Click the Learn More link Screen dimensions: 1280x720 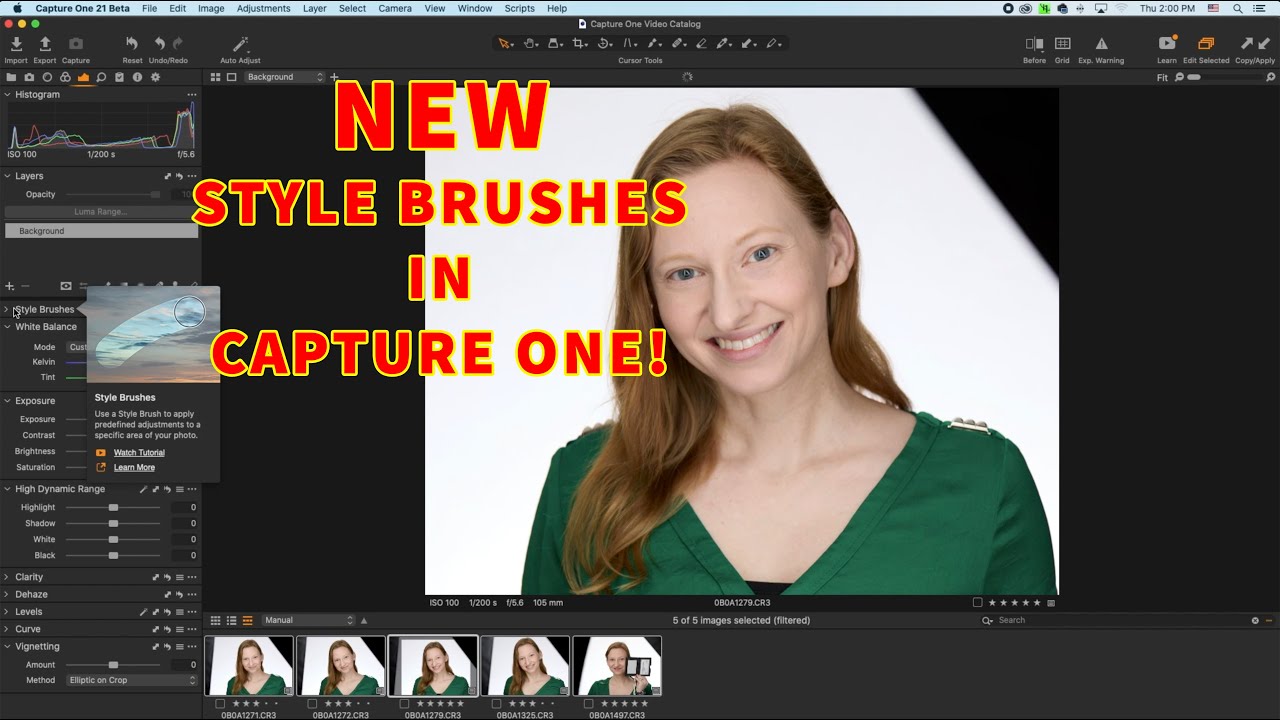(134, 468)
